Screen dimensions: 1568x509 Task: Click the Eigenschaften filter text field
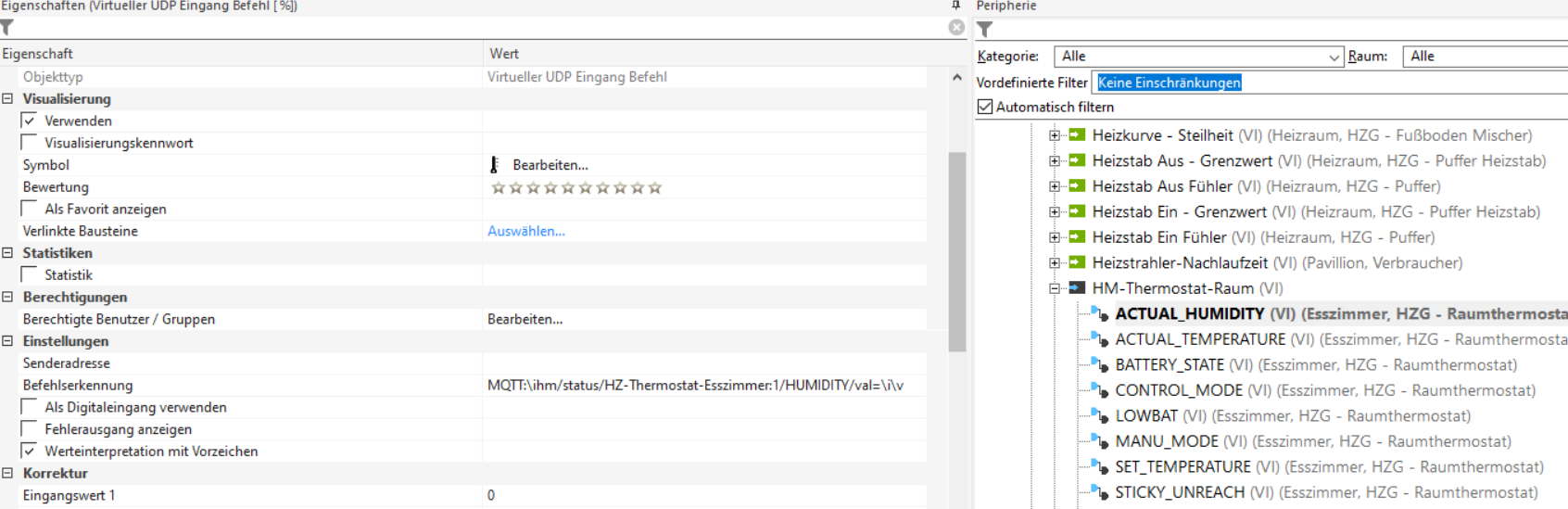pos(482,28)
